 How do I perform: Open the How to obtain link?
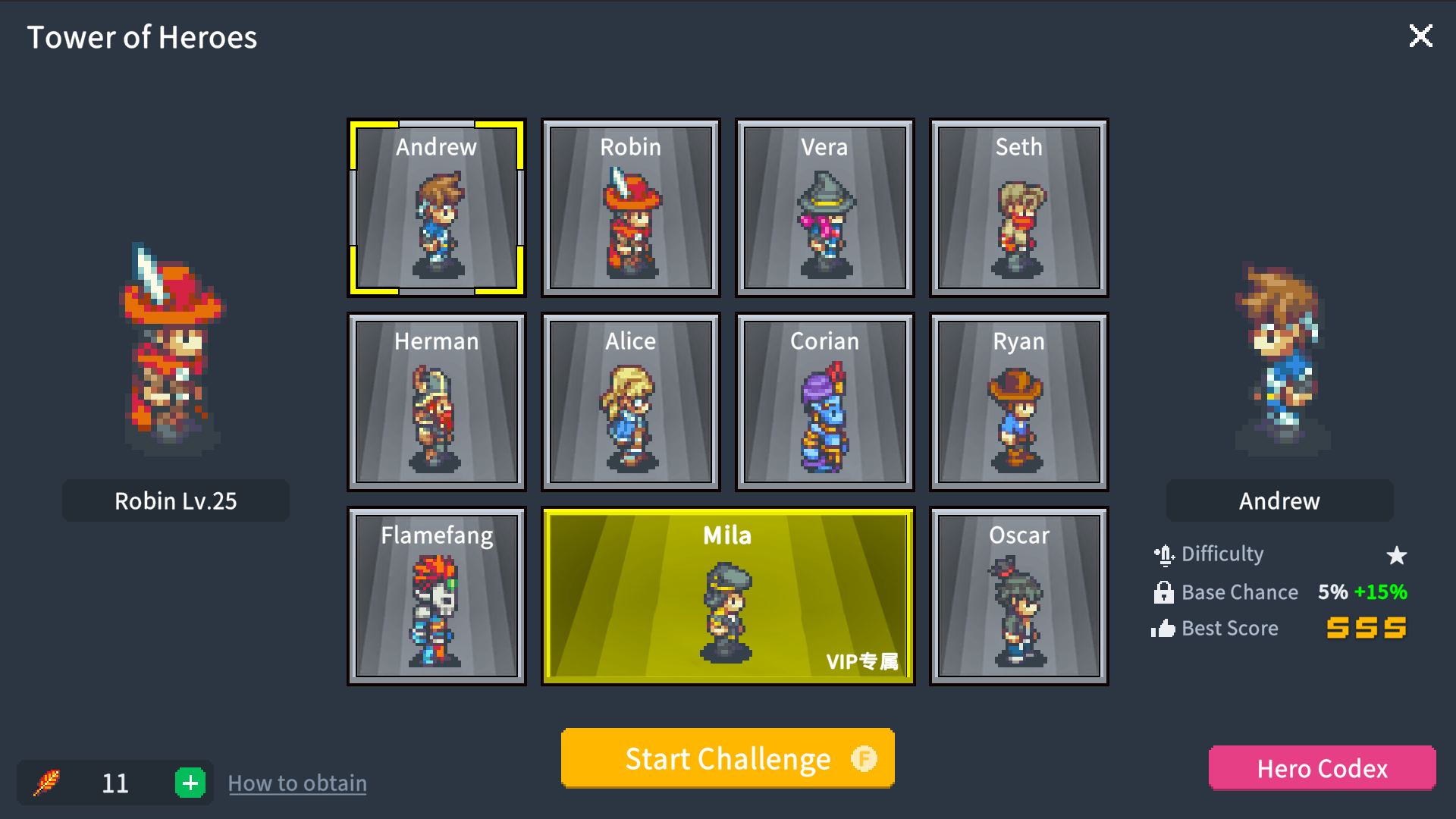click(x=297, y=783)
